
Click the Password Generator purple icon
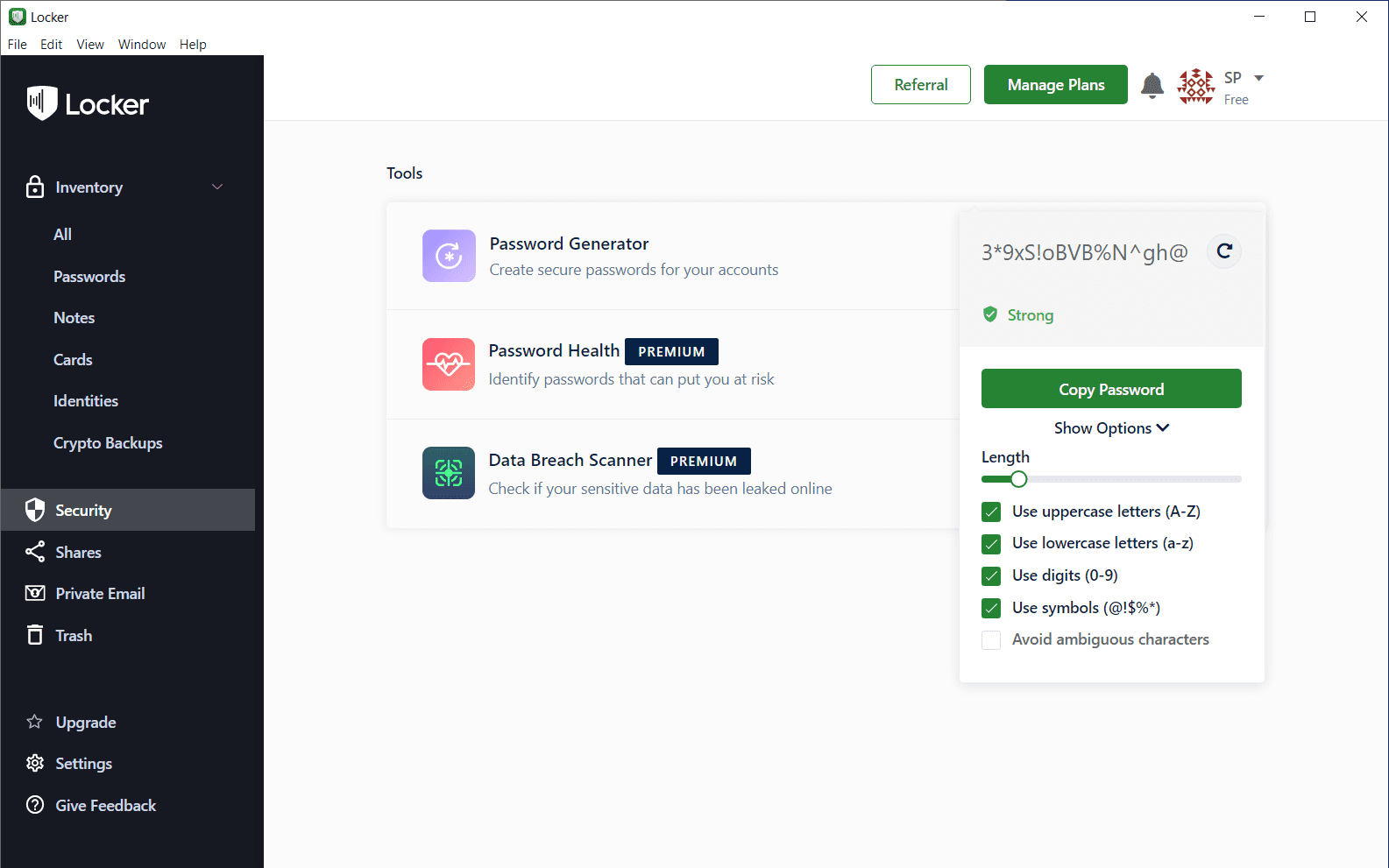coord(449,256)
